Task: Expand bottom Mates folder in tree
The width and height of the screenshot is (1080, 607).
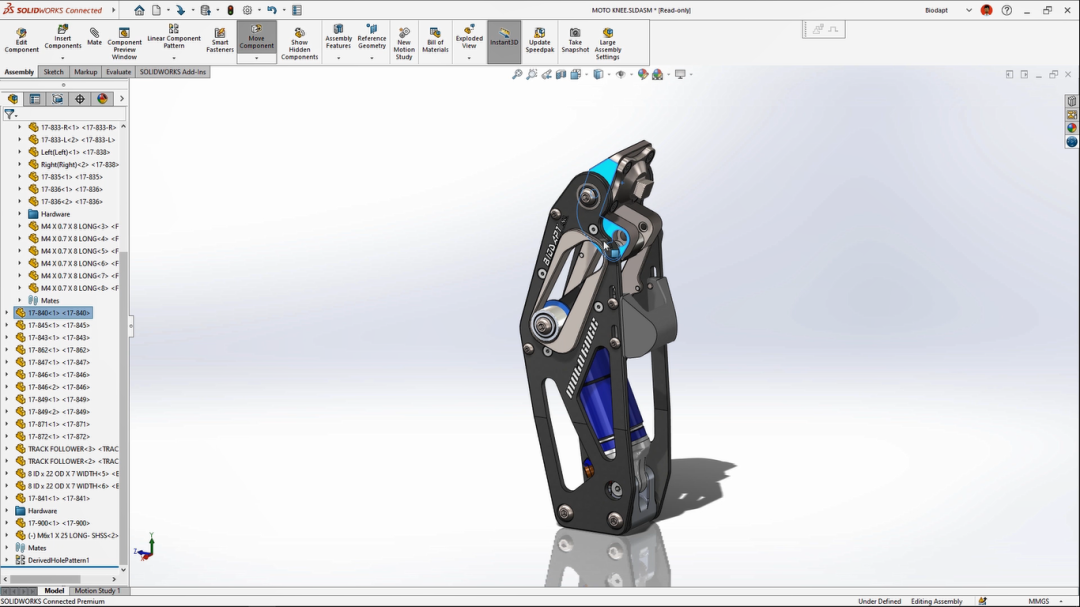Action: click(x=7, y=548)
